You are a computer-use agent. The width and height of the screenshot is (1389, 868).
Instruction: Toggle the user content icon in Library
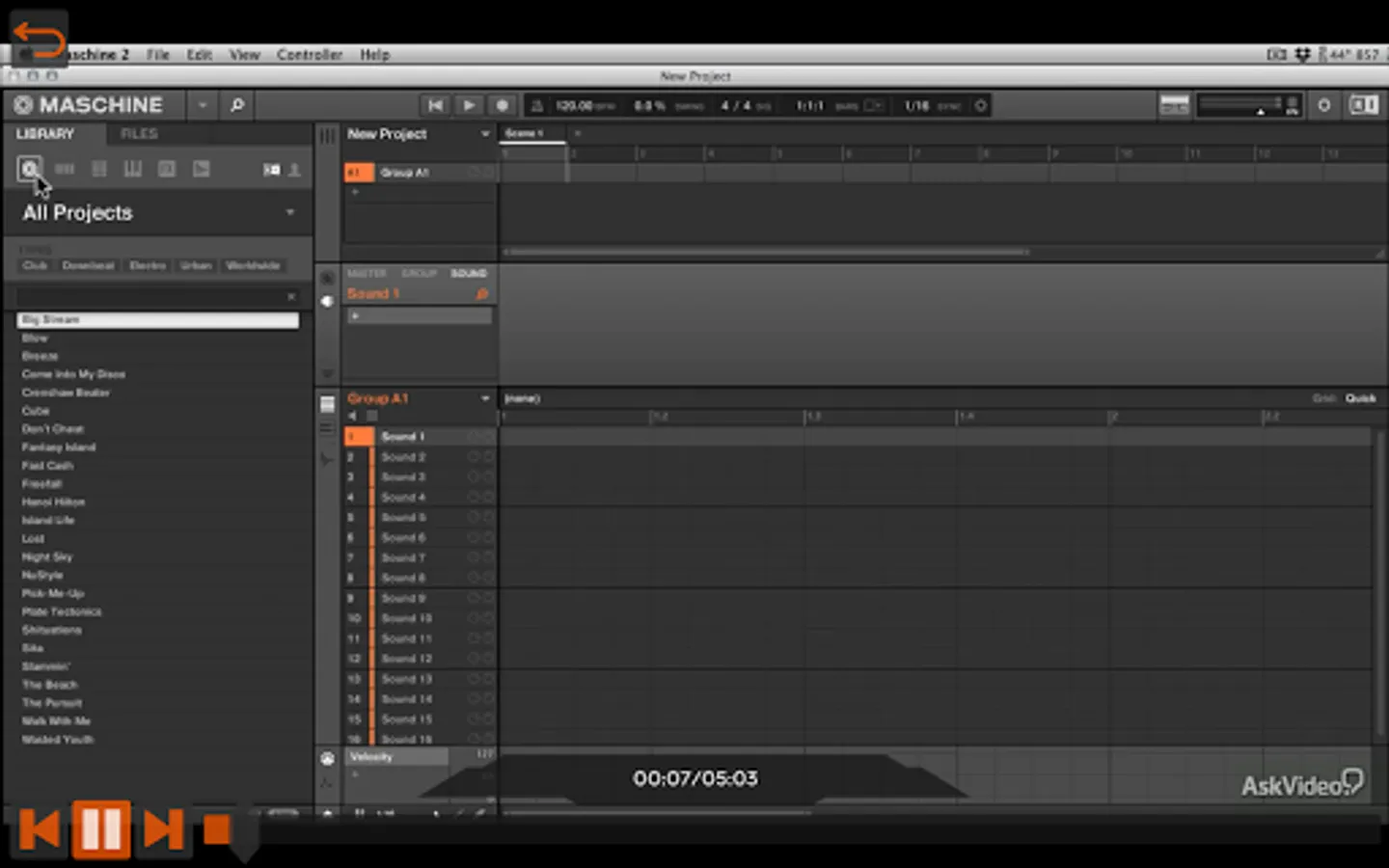[294, 170]
